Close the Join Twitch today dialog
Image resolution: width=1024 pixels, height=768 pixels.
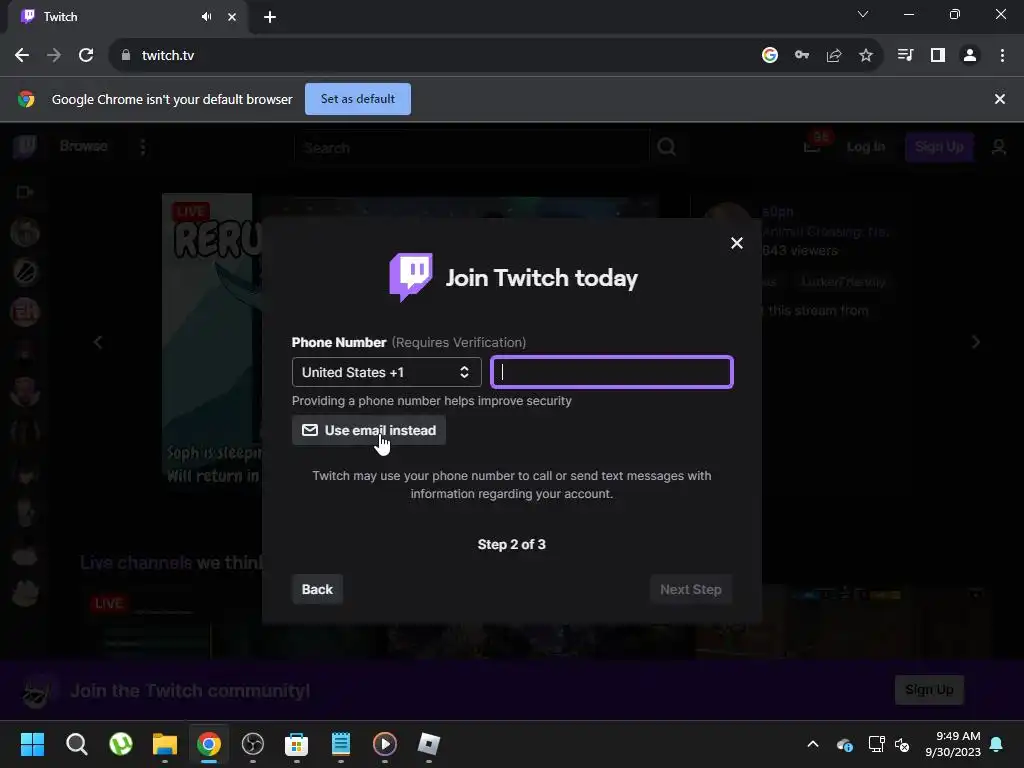(x=737, y=243)
